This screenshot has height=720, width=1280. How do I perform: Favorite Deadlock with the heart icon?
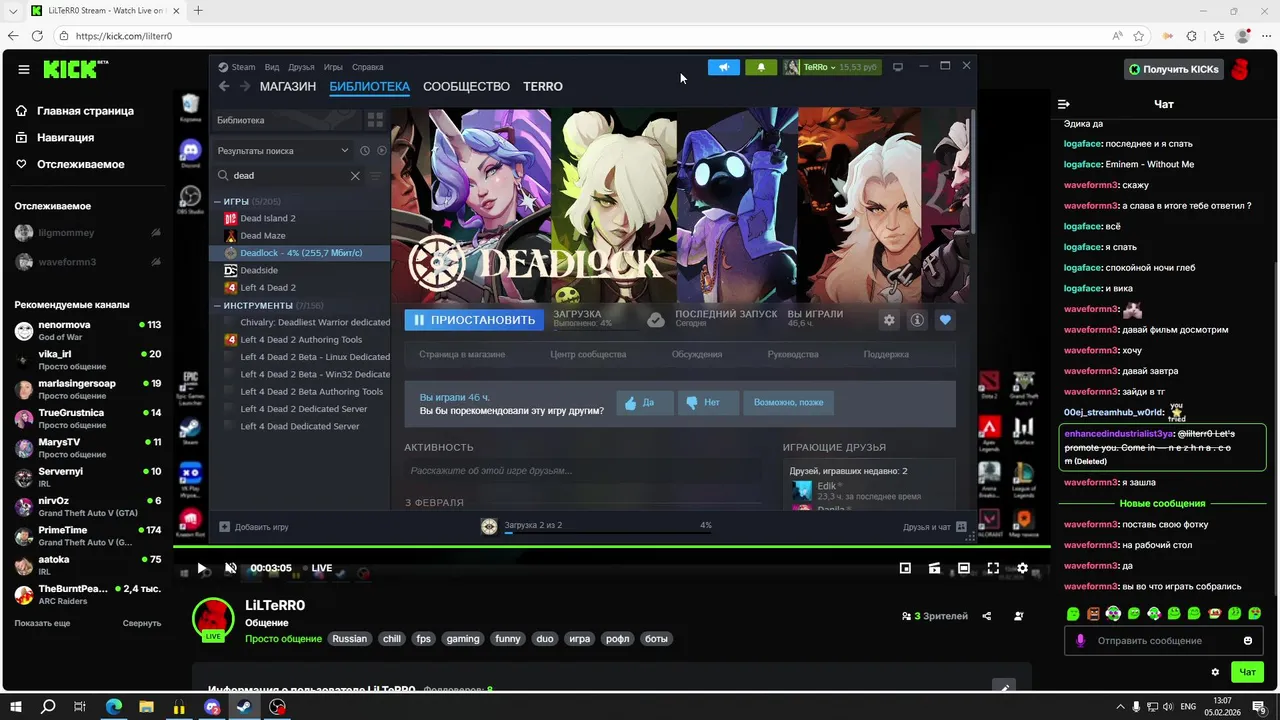point(945,320)
